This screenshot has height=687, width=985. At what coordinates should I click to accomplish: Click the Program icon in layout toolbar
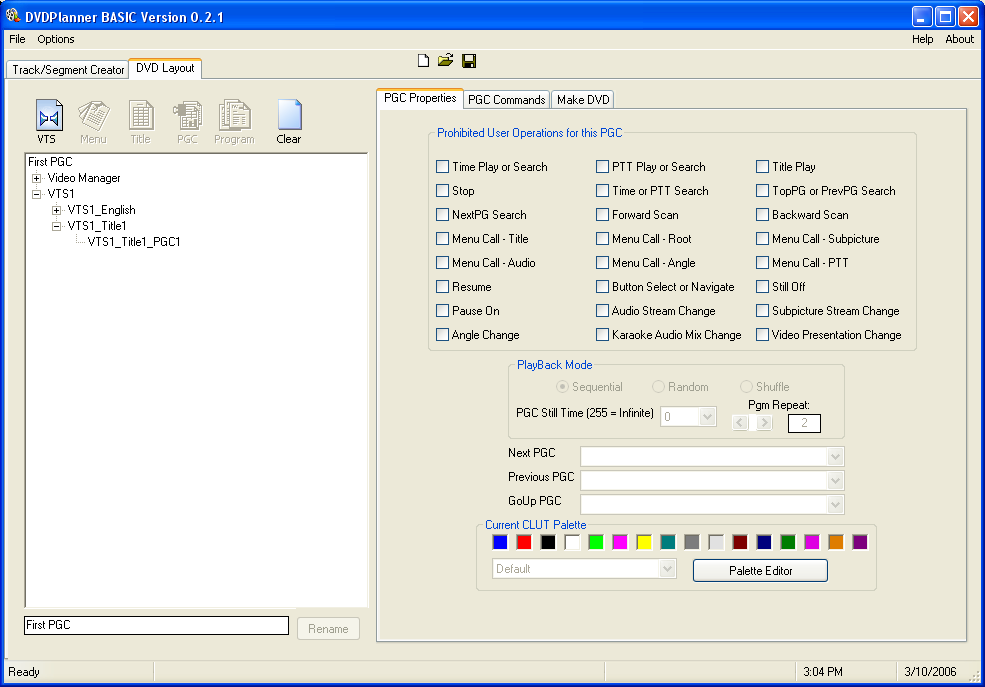(234, 118)
